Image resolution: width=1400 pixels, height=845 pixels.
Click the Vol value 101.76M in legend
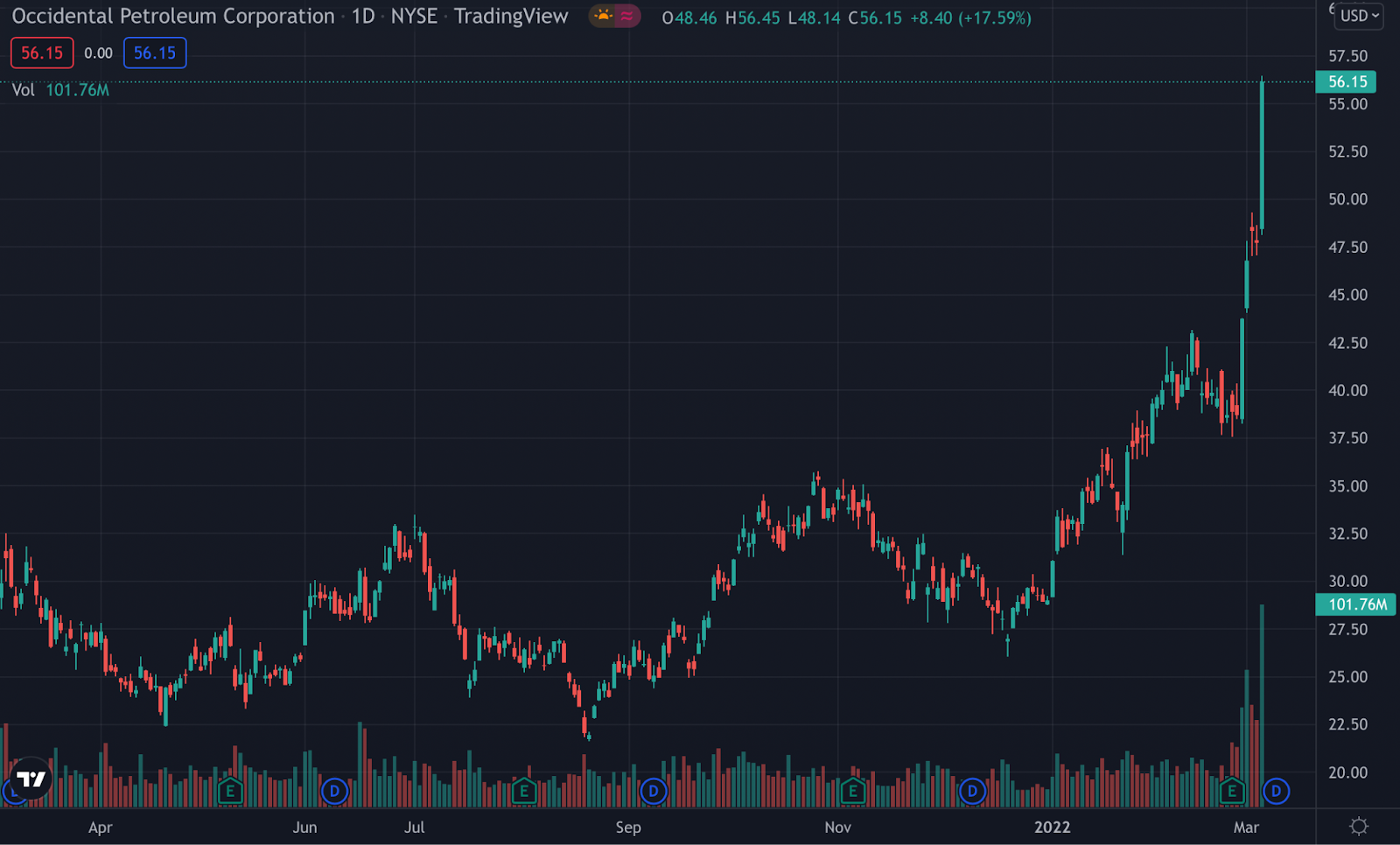coord(77,90)
